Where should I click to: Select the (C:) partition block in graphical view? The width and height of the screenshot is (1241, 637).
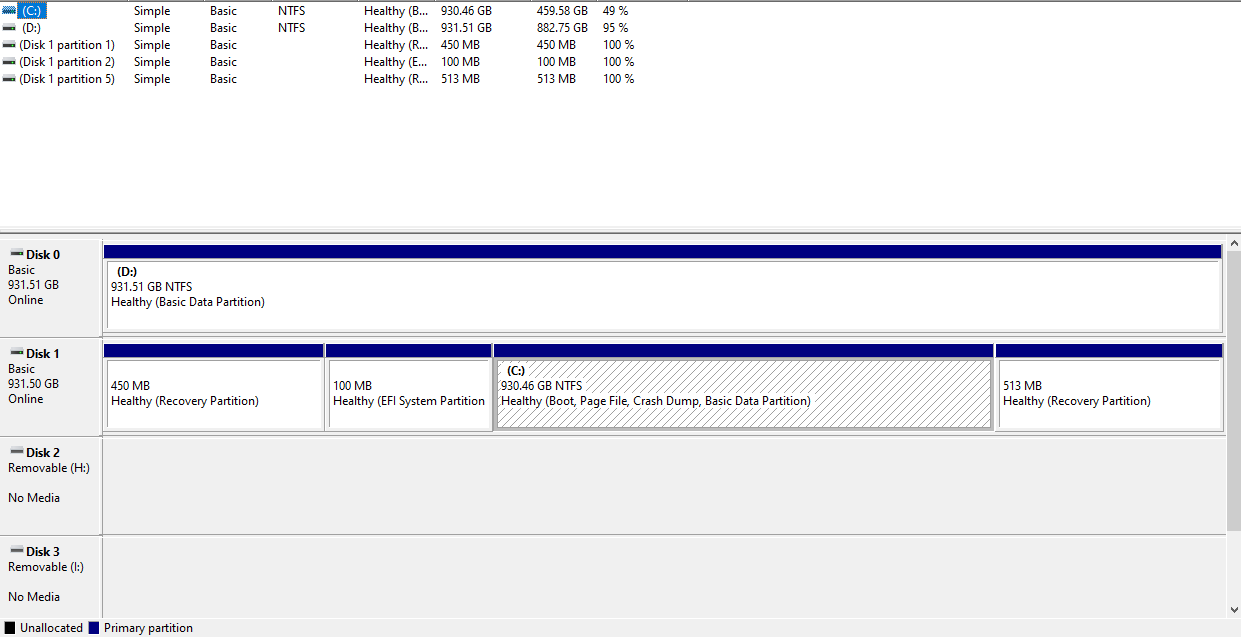pos(743,393)
